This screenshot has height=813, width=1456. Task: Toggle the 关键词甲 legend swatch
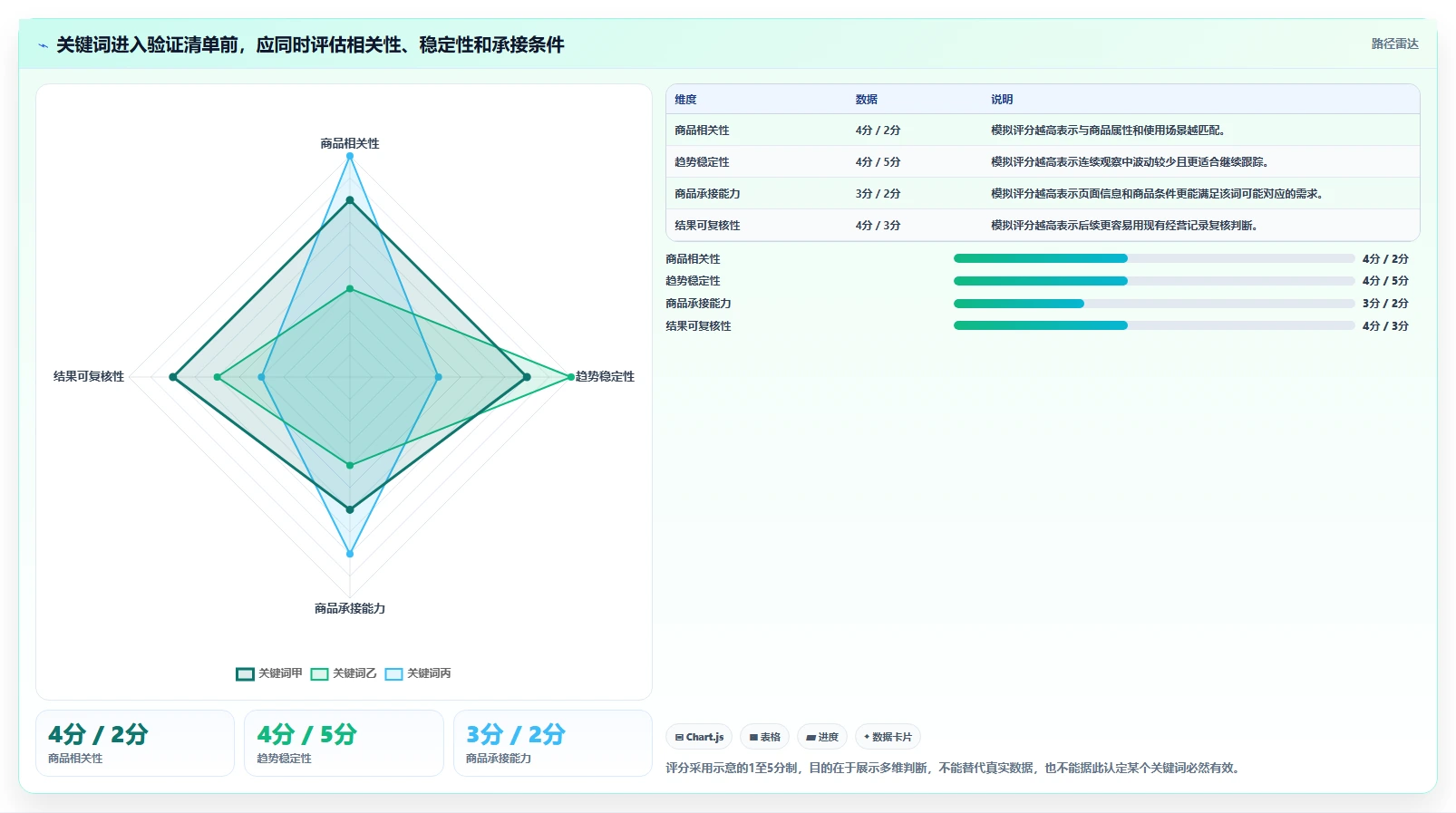(245, 673)
